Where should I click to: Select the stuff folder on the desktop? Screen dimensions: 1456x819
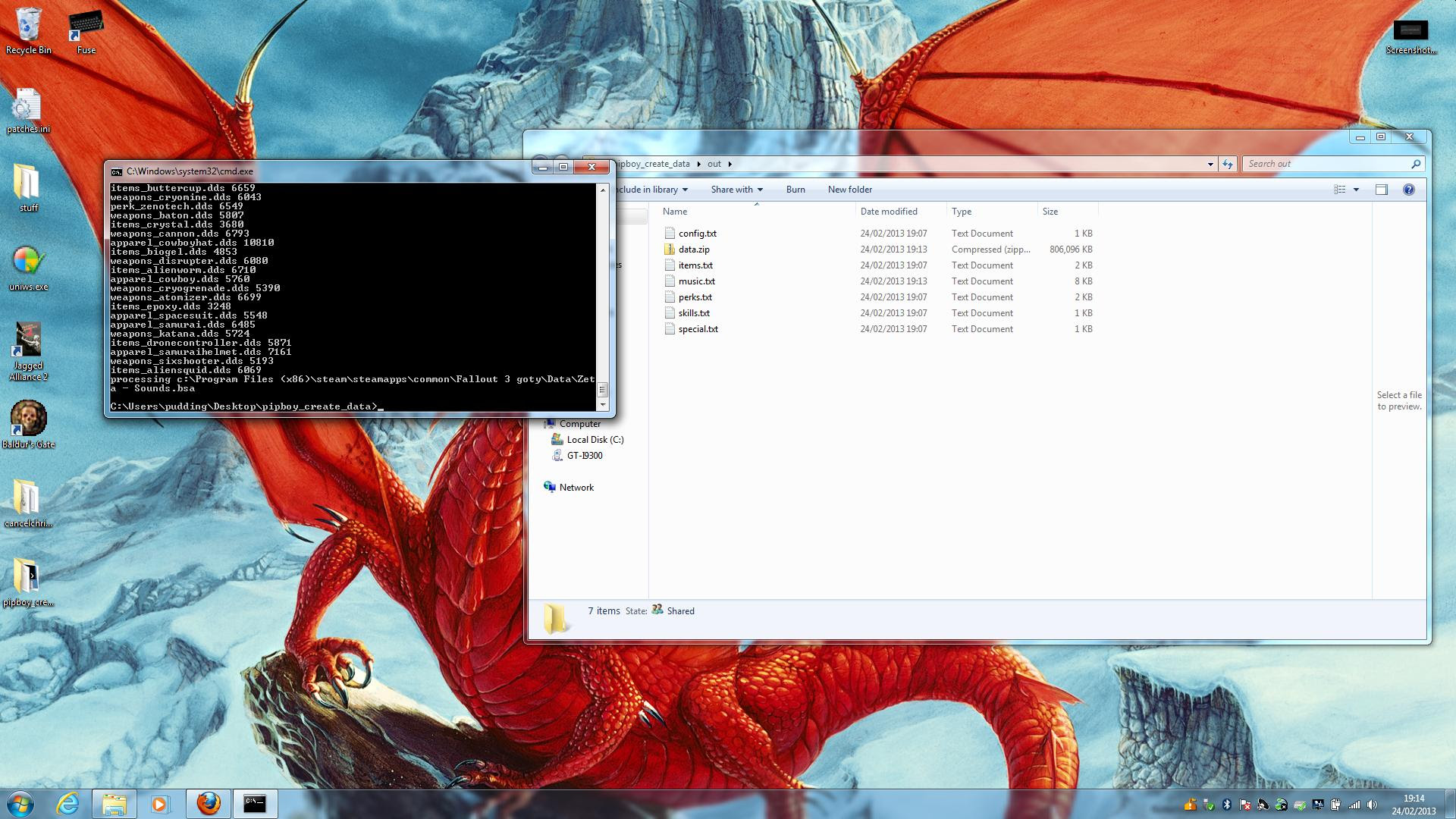(28, 188)
